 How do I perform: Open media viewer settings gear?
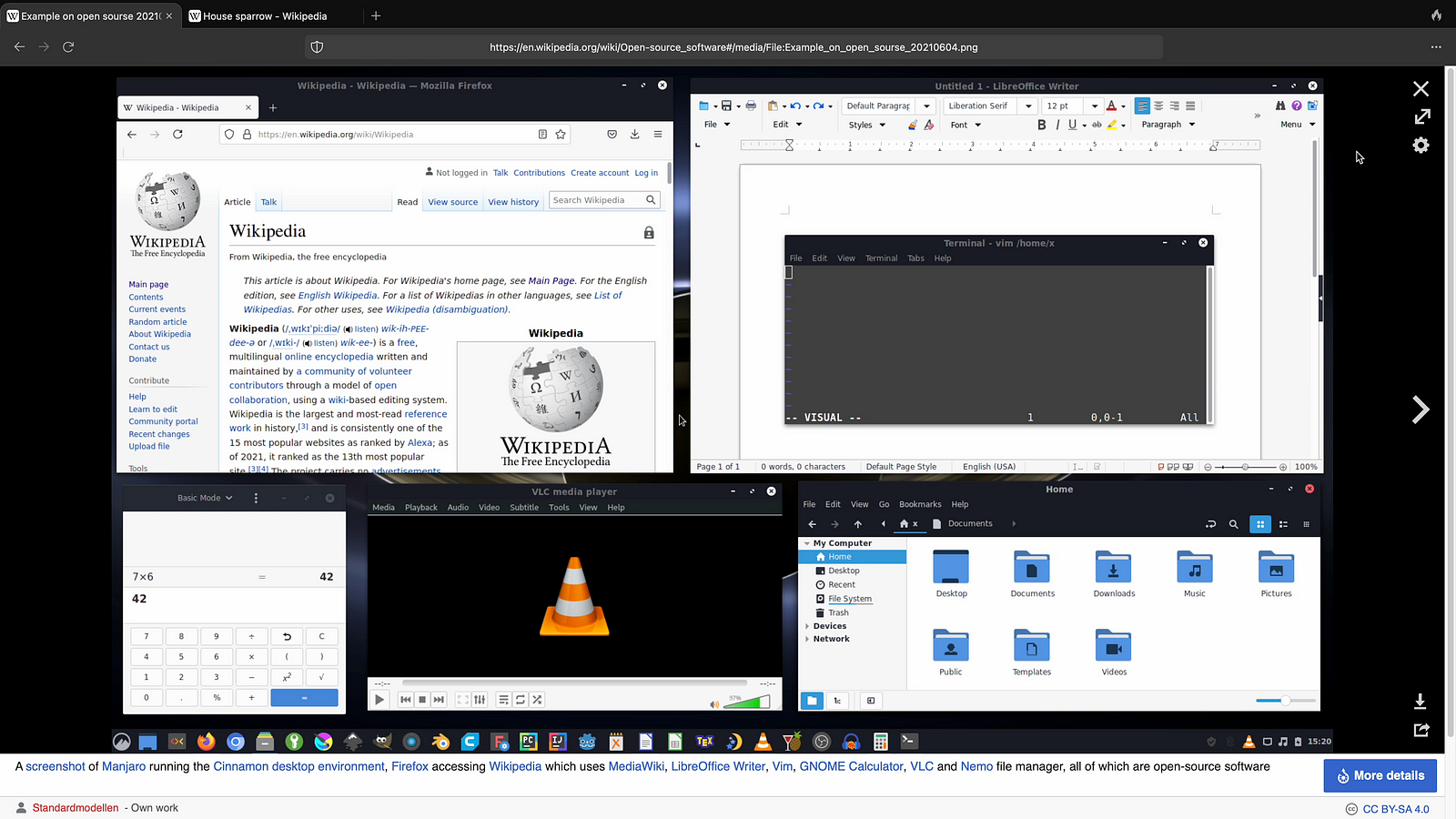tap(1421, 146)
